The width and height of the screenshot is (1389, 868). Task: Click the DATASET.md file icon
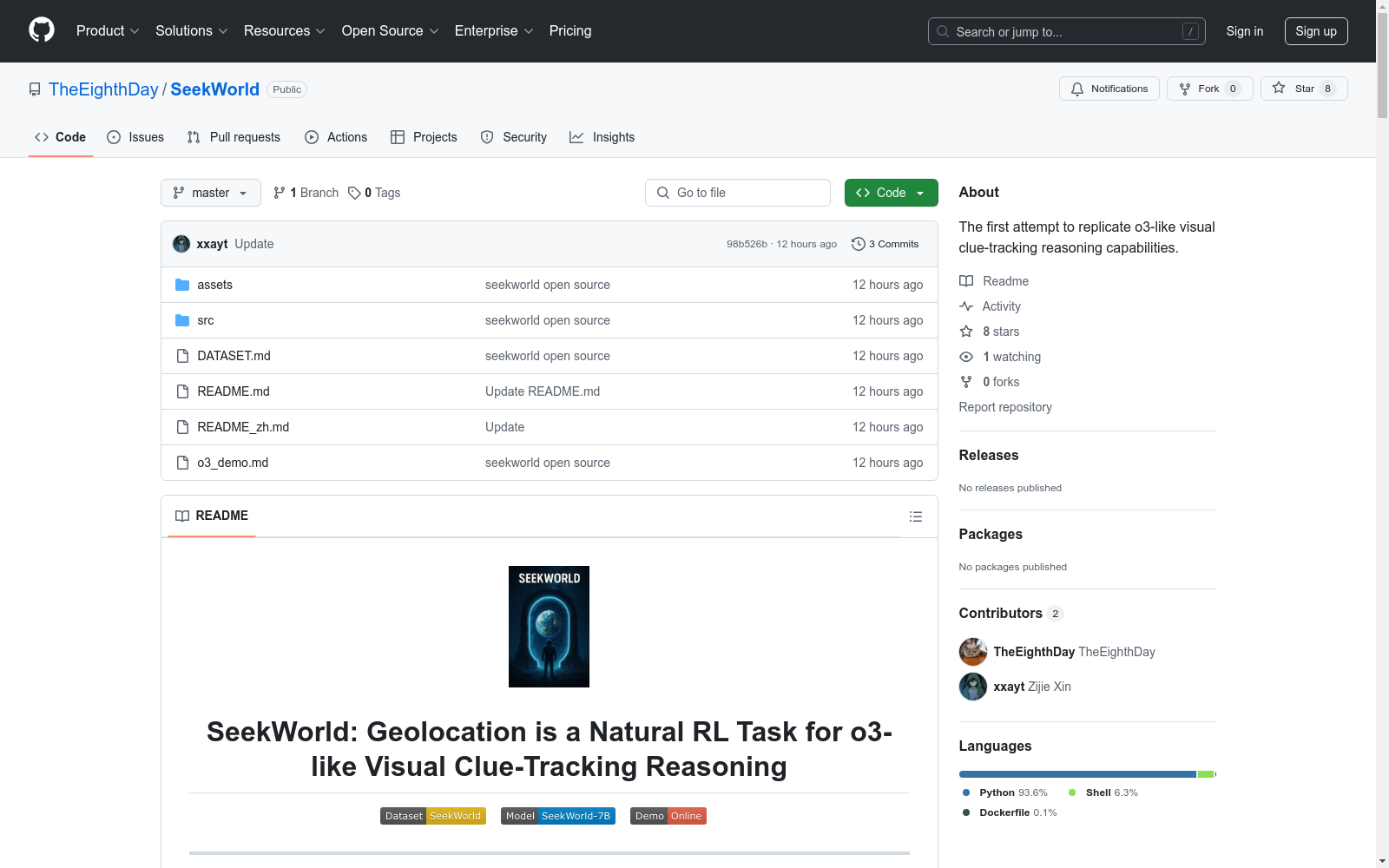pyautogui.click(x=182, y=356)
